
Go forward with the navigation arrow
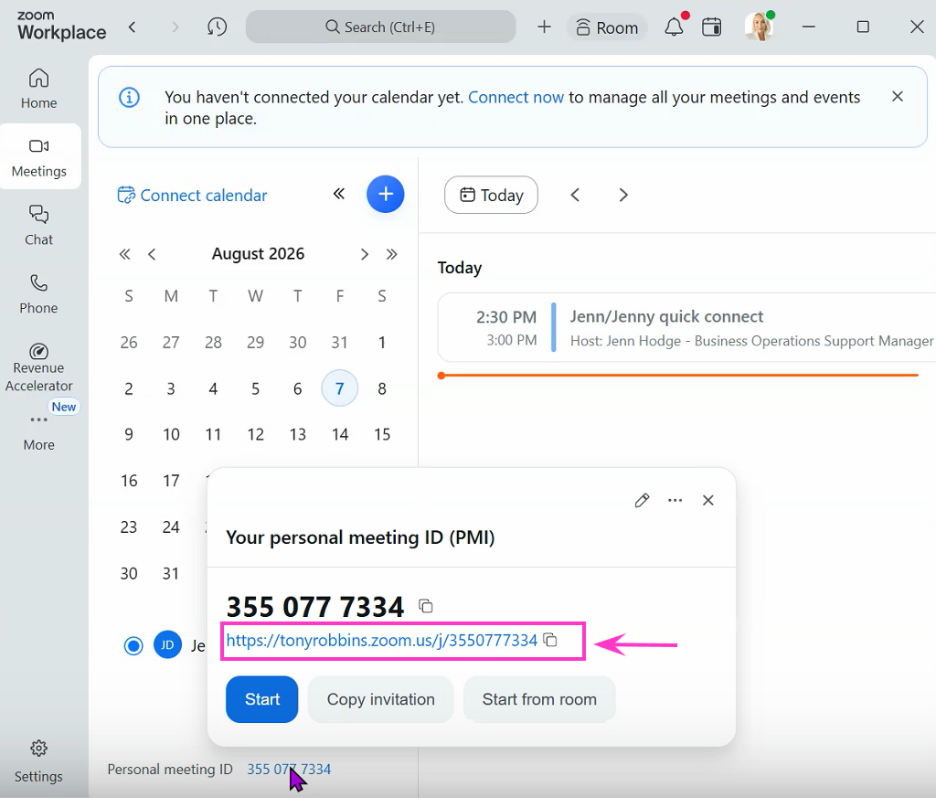175,27
